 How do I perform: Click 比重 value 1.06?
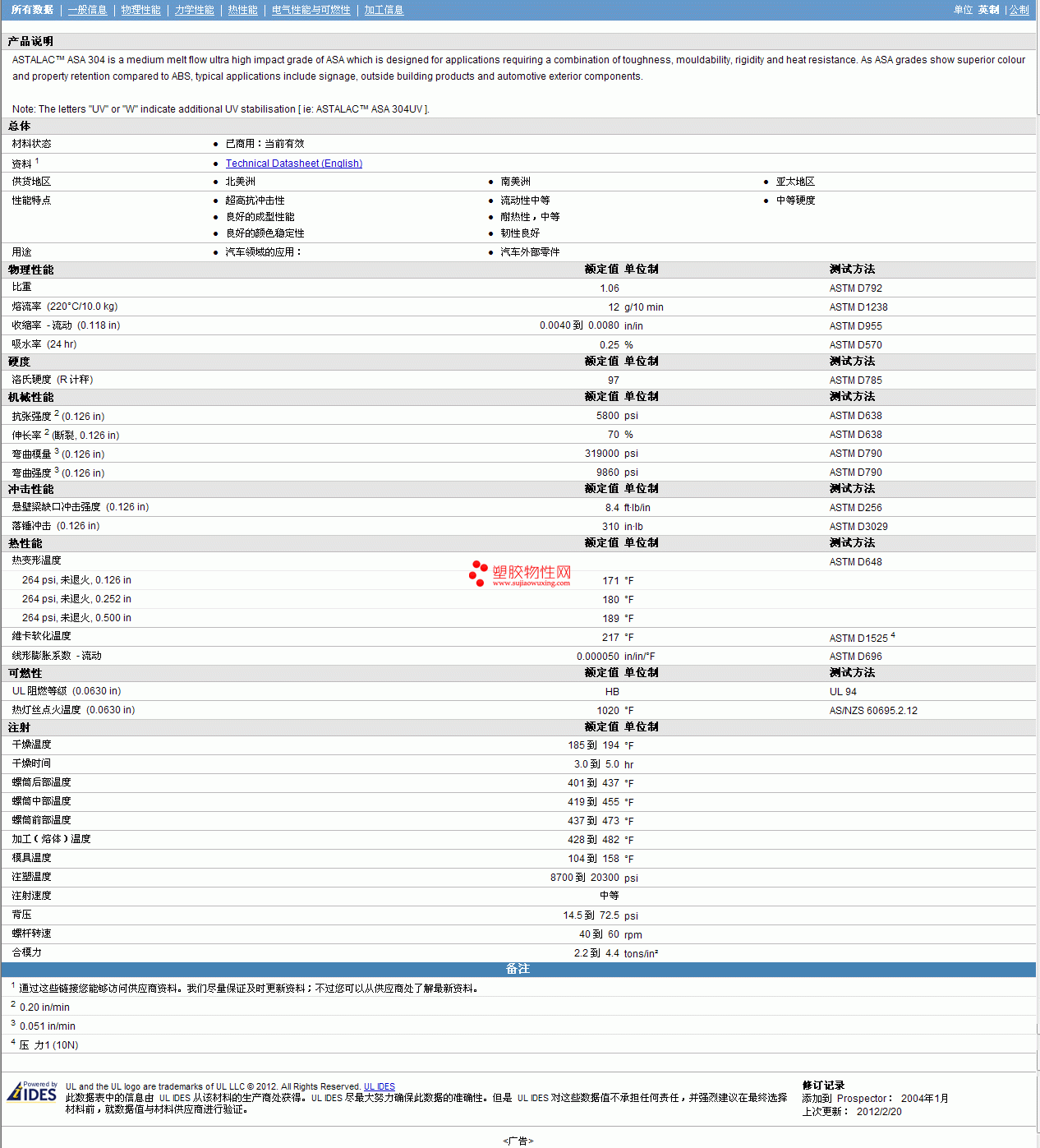pos(610,288)
